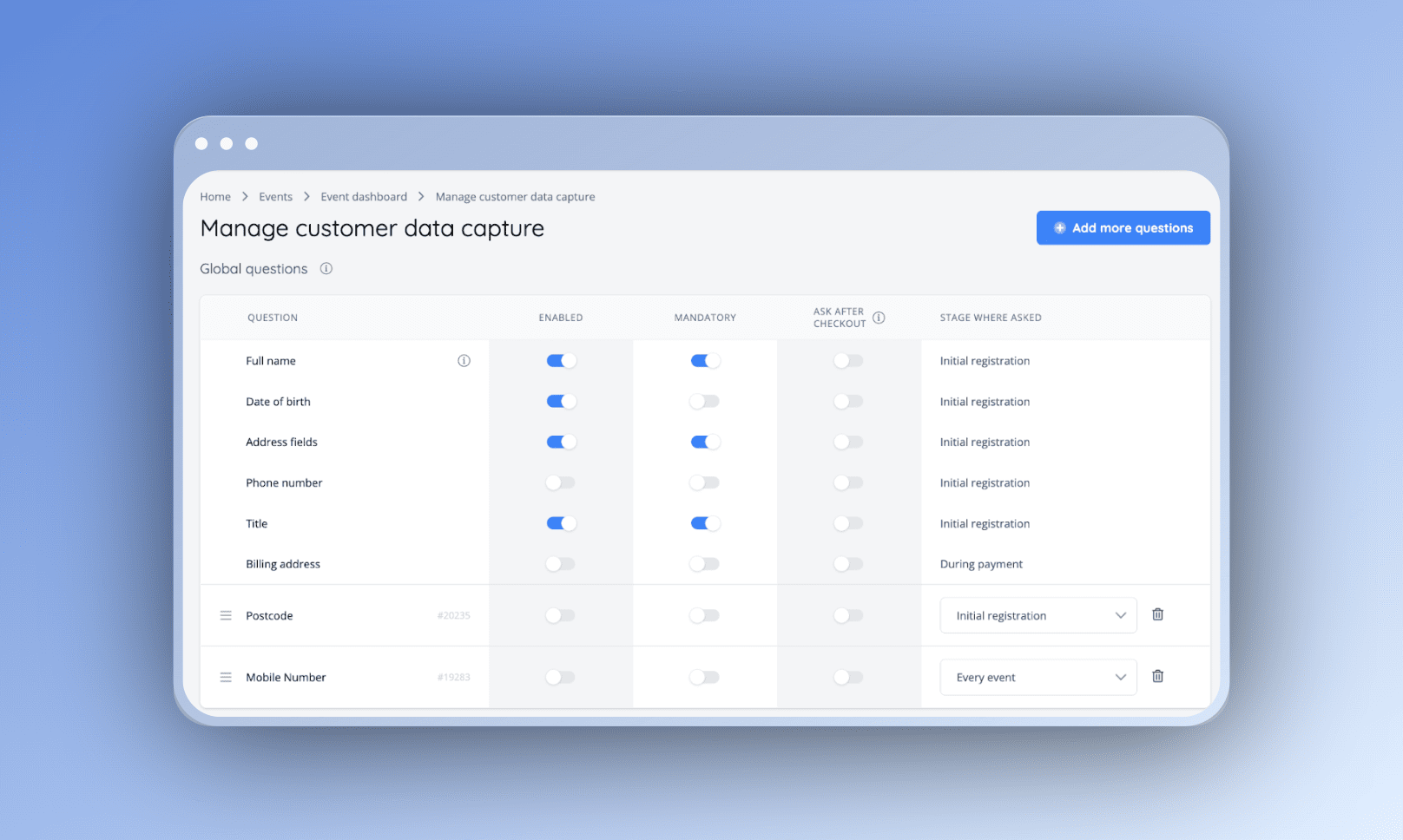Open the Postcode stage dropdown
This screenshot has width=1403, height=840.
(x=1037, y=615)
